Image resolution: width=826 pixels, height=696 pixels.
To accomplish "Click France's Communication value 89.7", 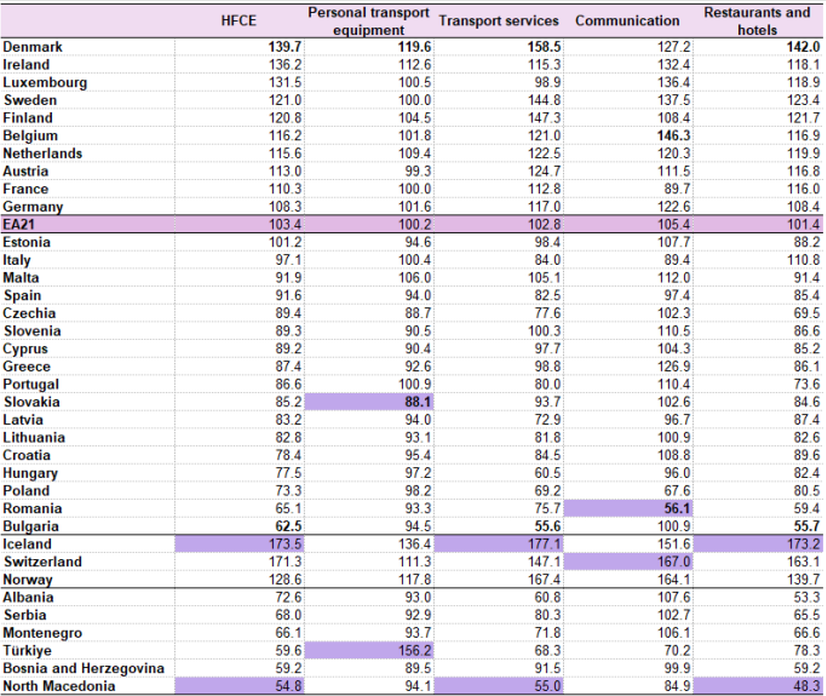I will pyautogui.click(x=677, y=189).
